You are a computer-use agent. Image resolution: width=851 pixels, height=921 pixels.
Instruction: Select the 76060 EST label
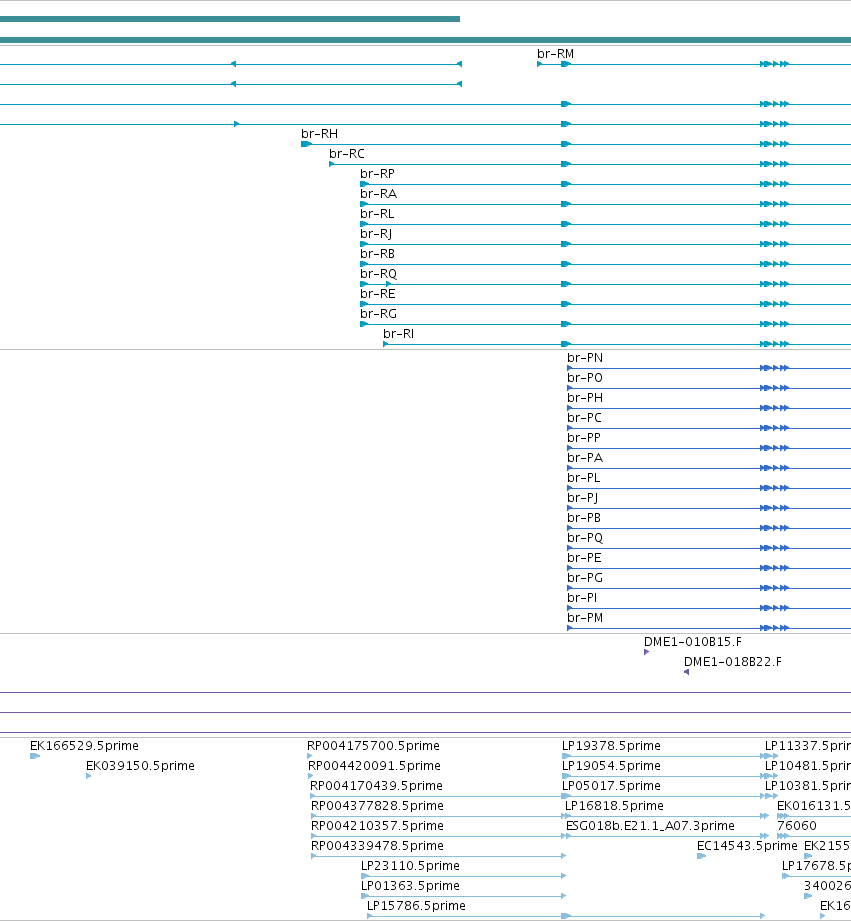(x=797, y=826)
